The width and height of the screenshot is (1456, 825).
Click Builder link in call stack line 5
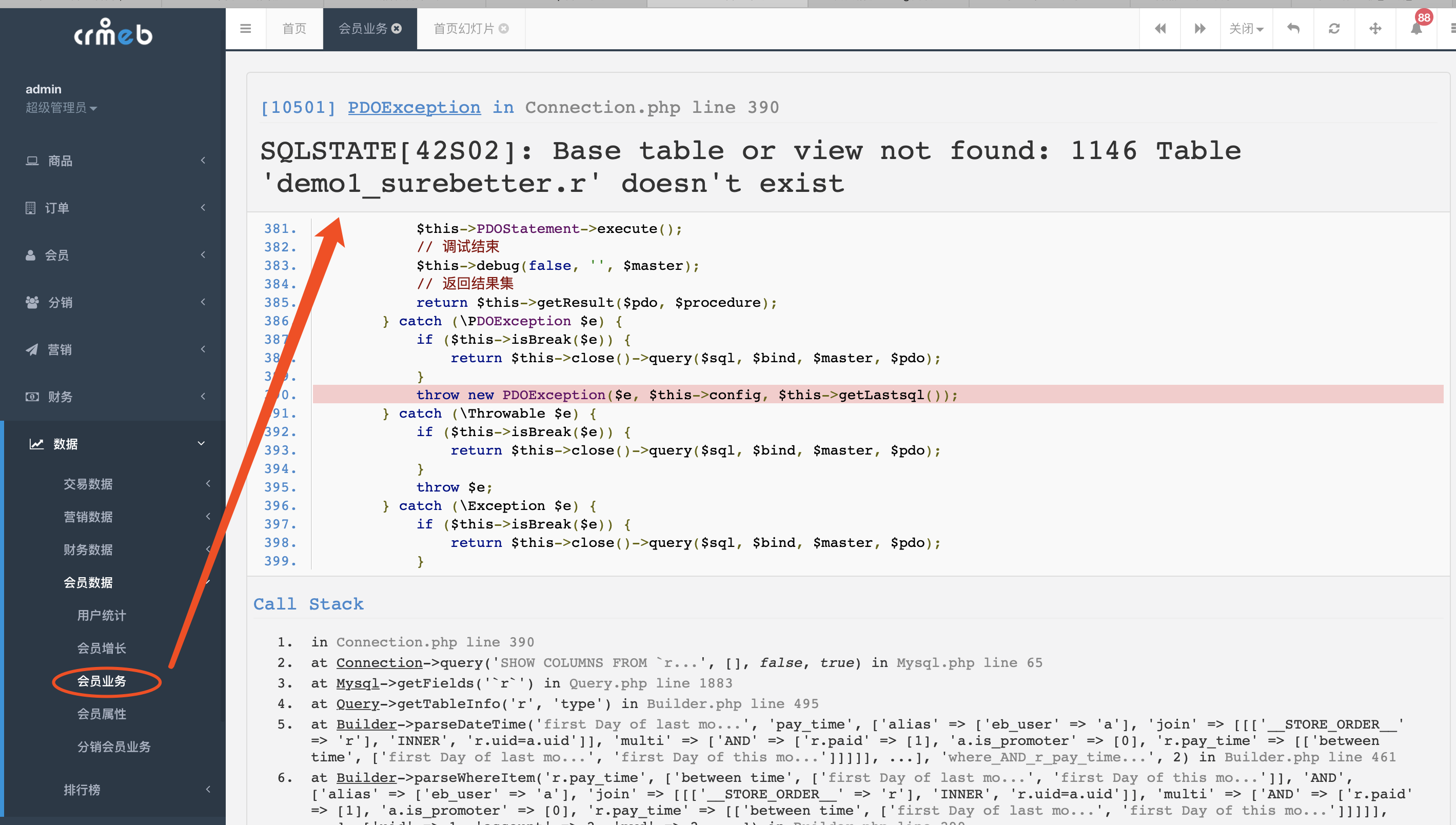pyautogui.click(x=366, y=724)
